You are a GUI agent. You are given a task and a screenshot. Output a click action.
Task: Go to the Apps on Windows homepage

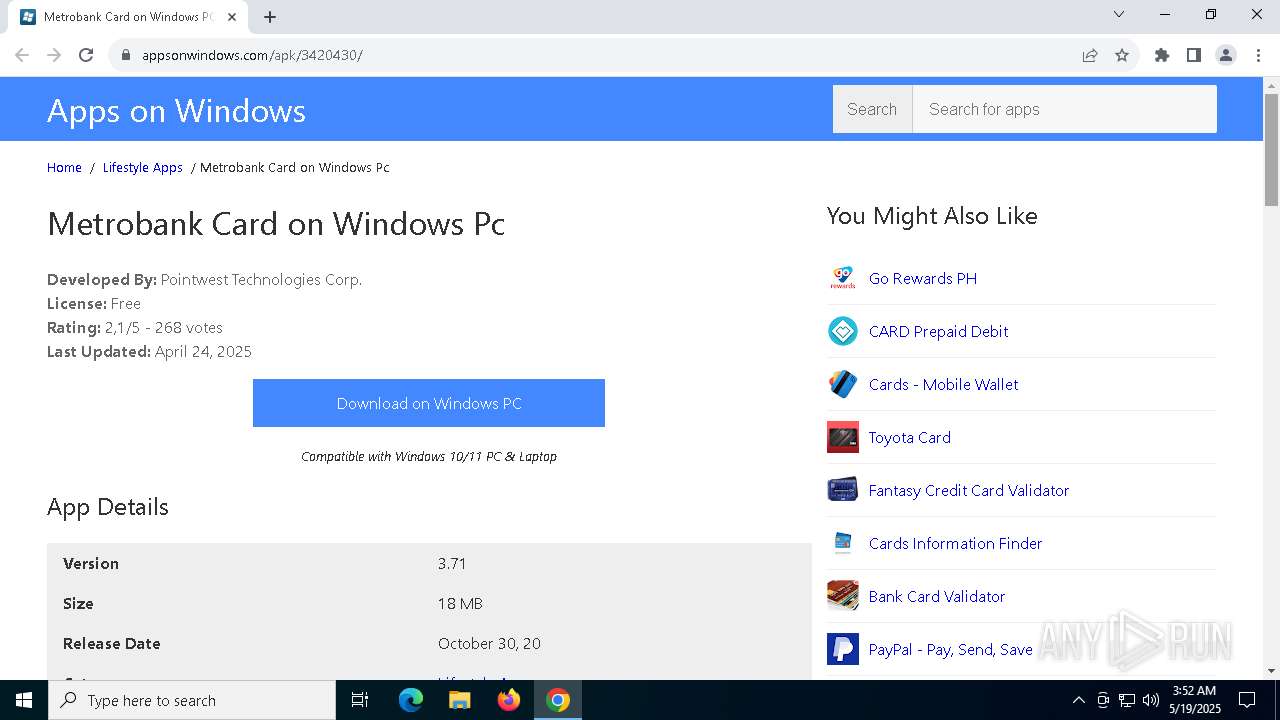[176, 110]
